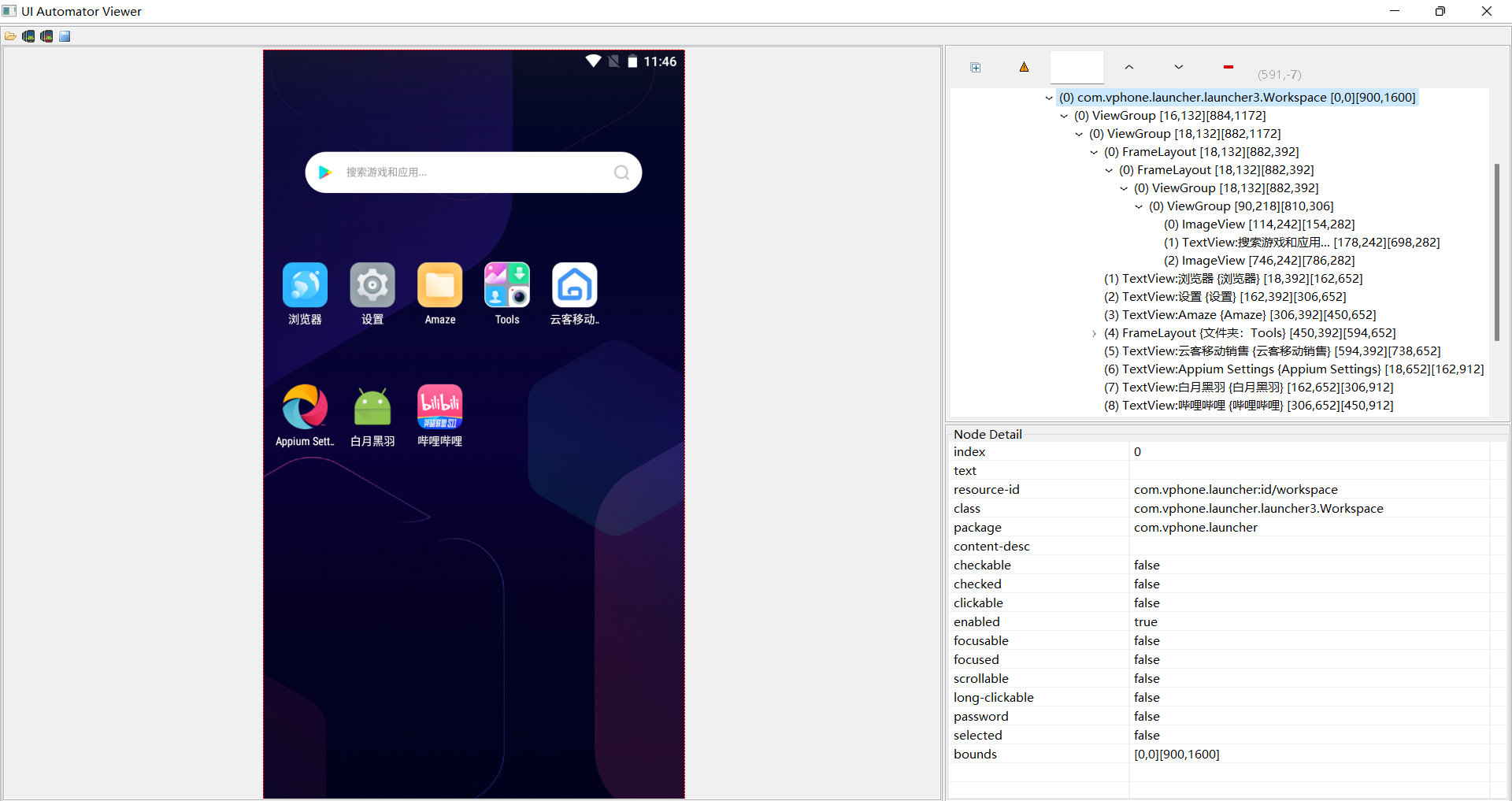Tap the 云客移动 house app icon
Screen dimensions: 1512x801
point(574,284)
